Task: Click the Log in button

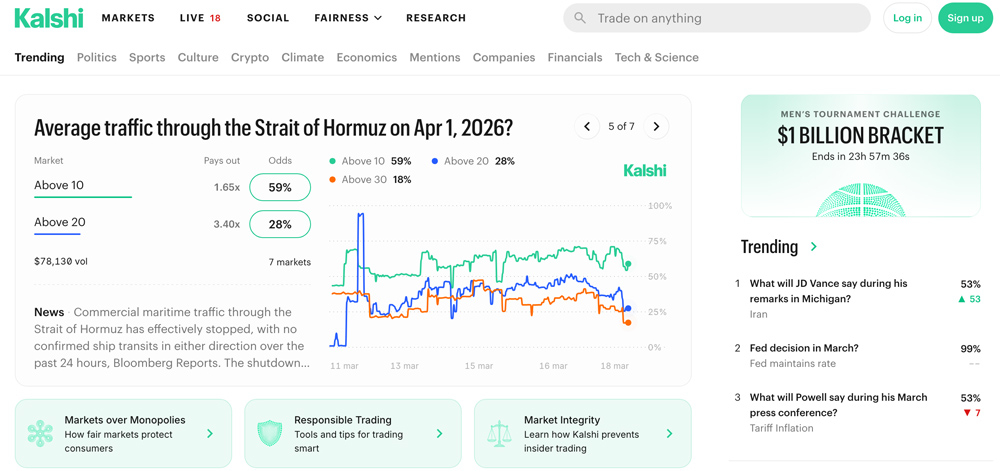Action: pos(907,18)
